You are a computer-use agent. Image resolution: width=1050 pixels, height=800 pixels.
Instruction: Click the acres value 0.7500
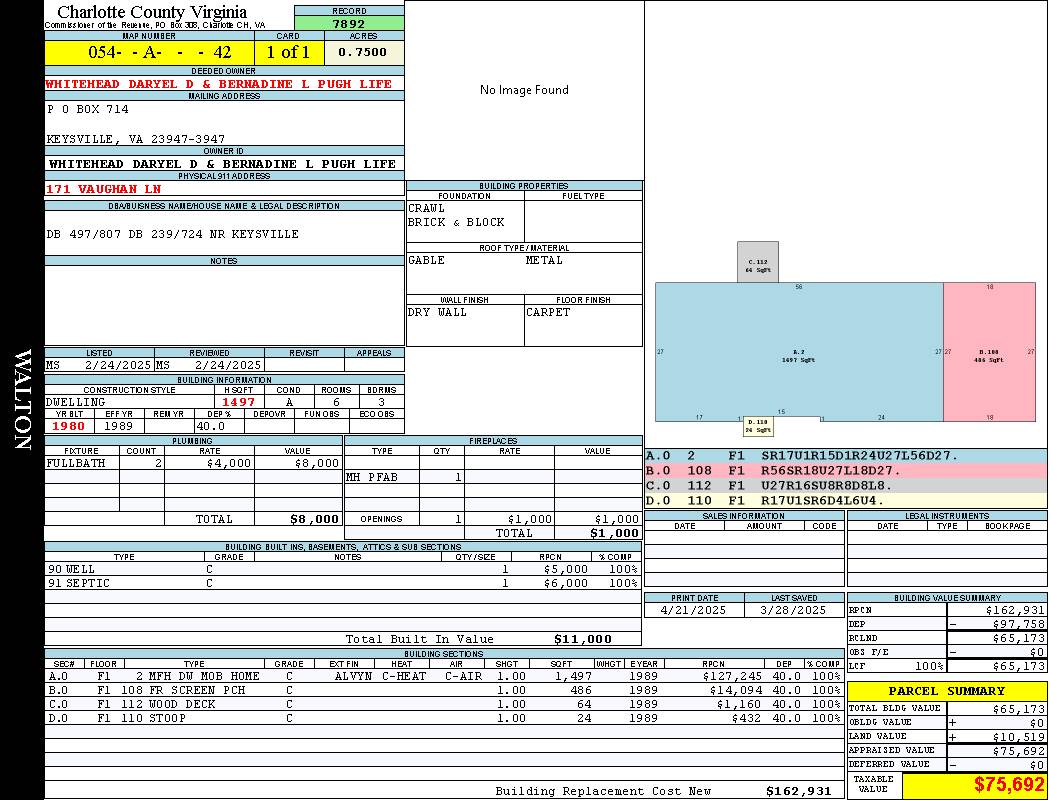pyautogui.click(x=363, y=52)
